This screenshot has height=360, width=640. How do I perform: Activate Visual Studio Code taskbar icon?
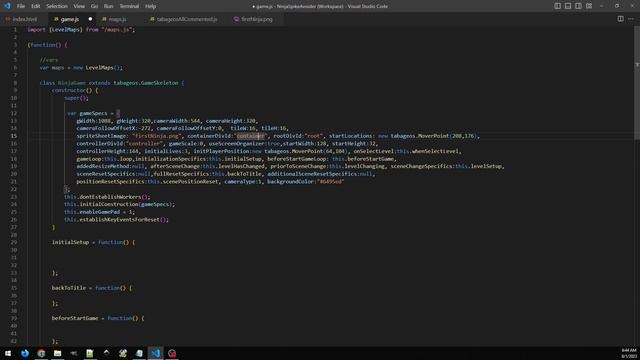pos(156,353)
